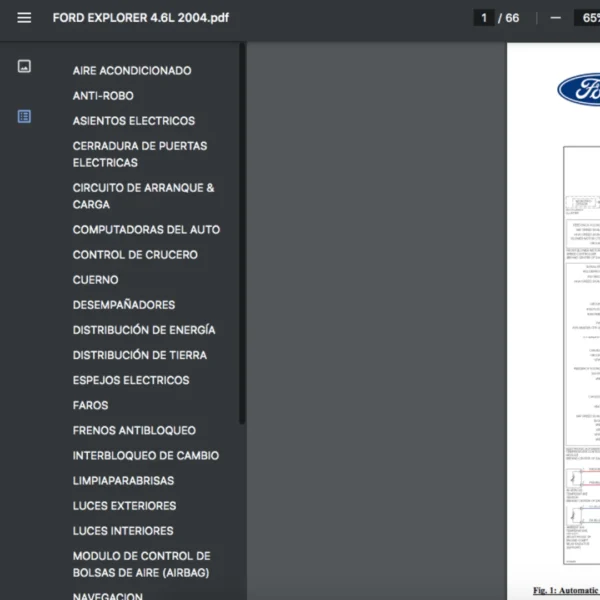The width and height of the screenshot is (600, 600).
Task: Go to ASIENTOS ELECTRICOS section
Action: coord(134,121)
